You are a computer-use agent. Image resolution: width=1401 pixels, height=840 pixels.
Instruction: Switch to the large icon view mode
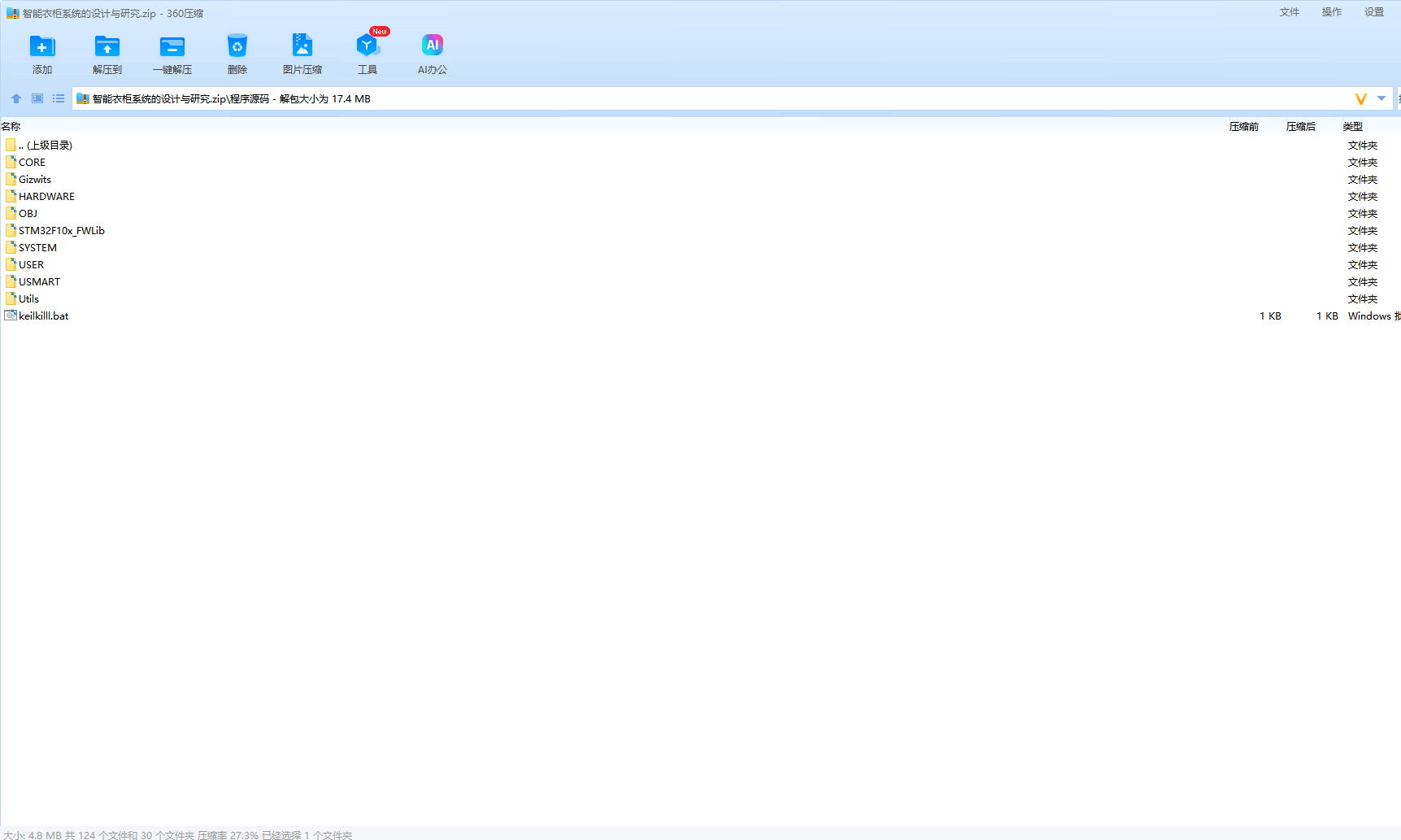point(37,98)
